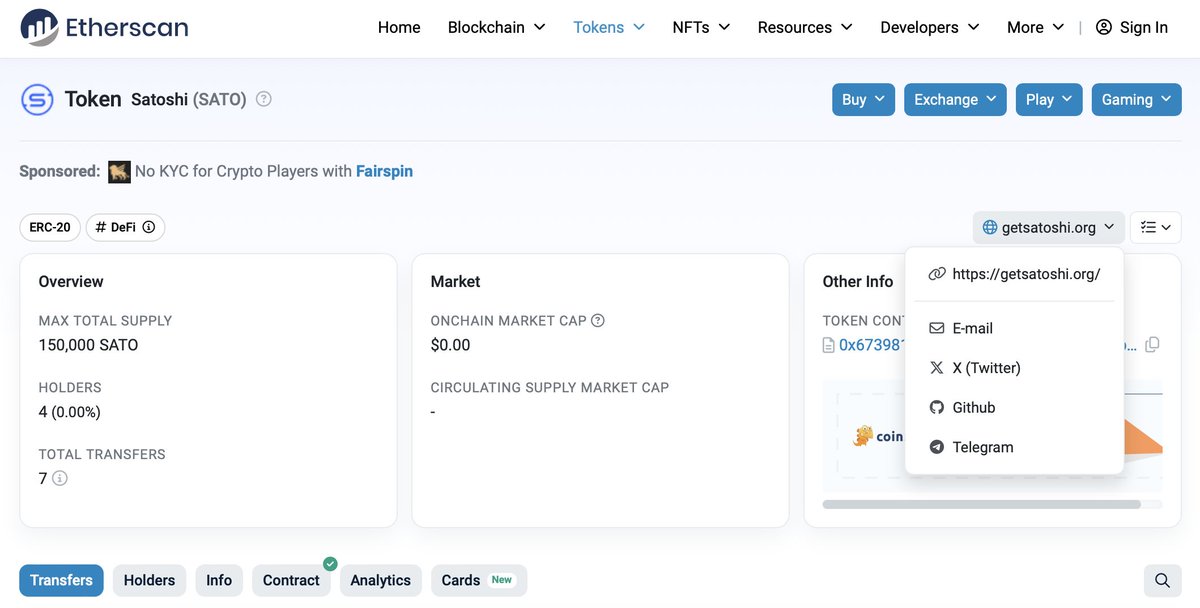The image size is (1200, 608).
Task: Visit the Fairspin sponsored link
Action: click(384, 171)
